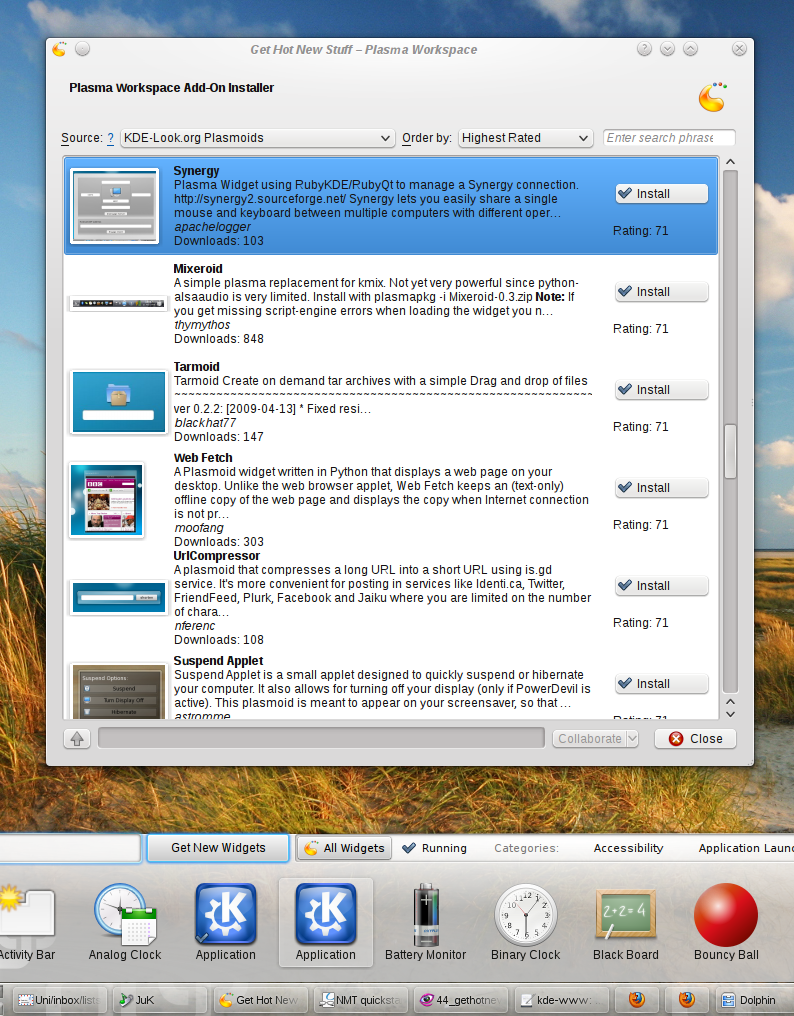Choose the Binary Clock widget icon
The width and height of the screenshot is (794, 1016).
[x=526, y=914]
